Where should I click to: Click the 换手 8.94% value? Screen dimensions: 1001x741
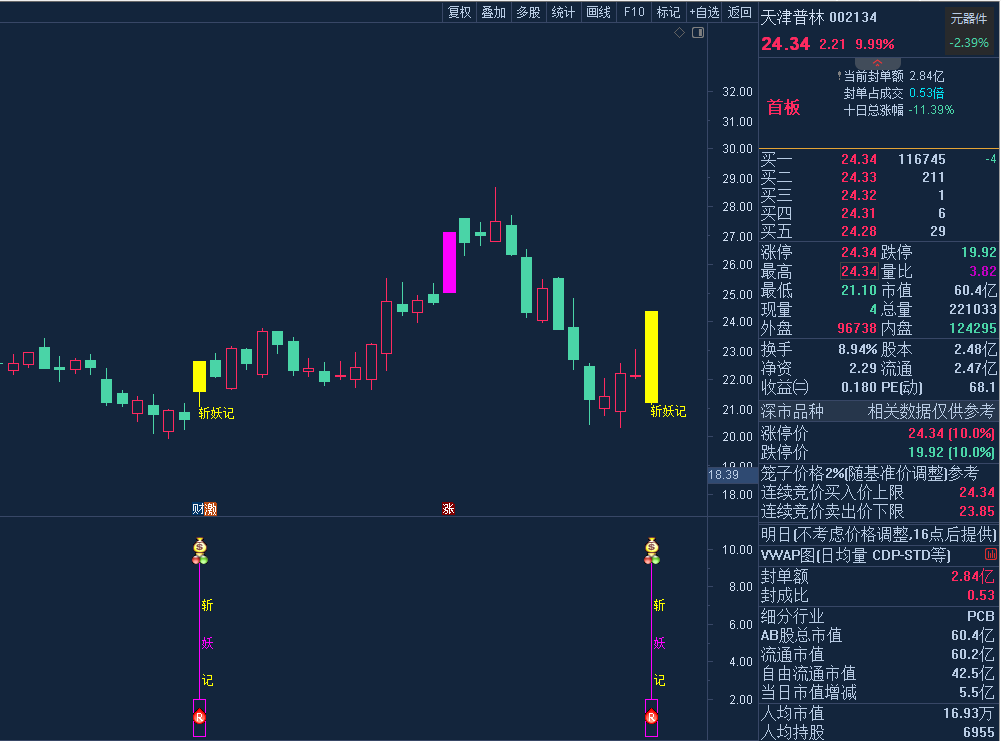(x=857, y=349)
